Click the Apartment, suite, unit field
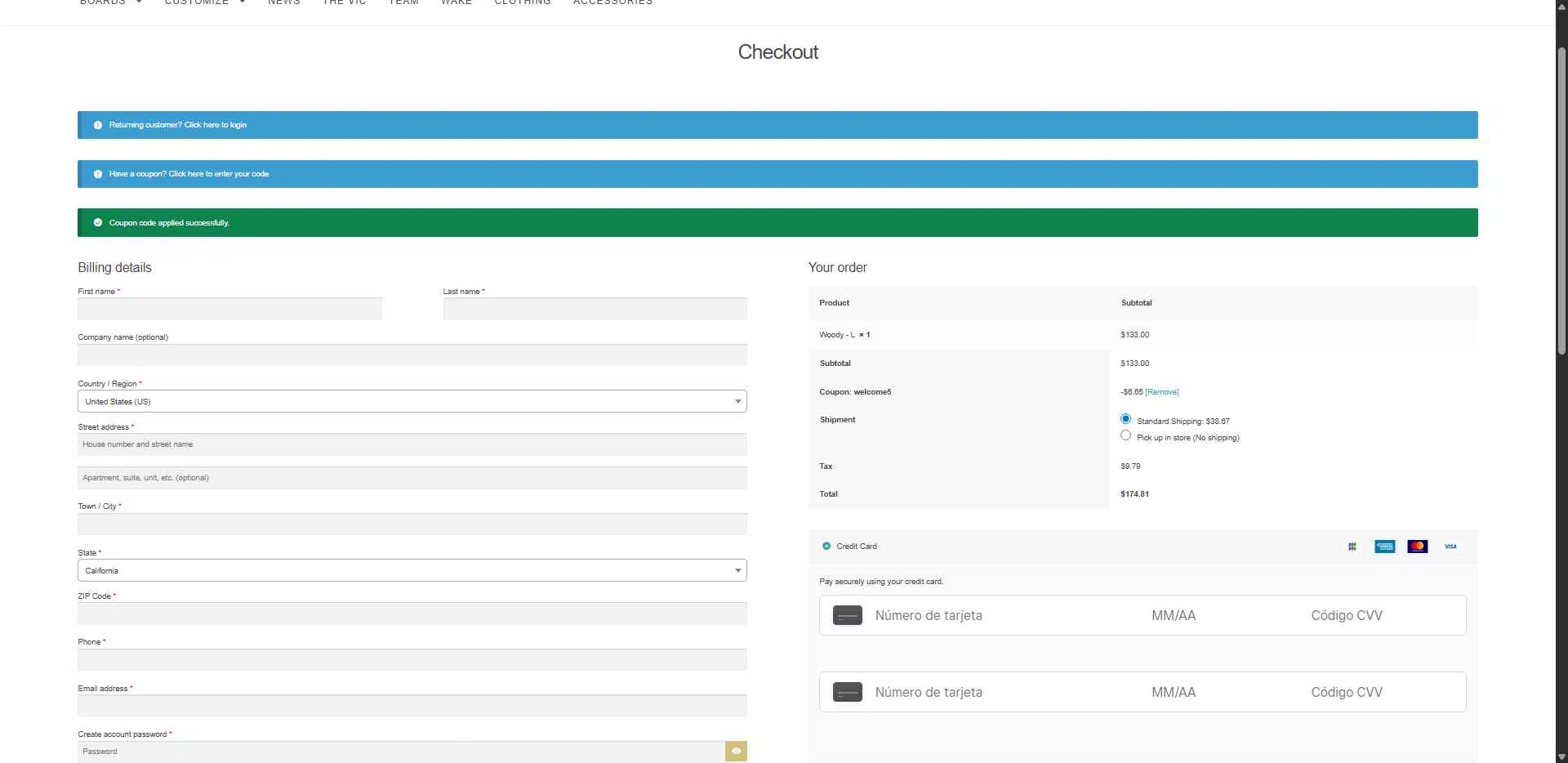 tap(412, 478)
